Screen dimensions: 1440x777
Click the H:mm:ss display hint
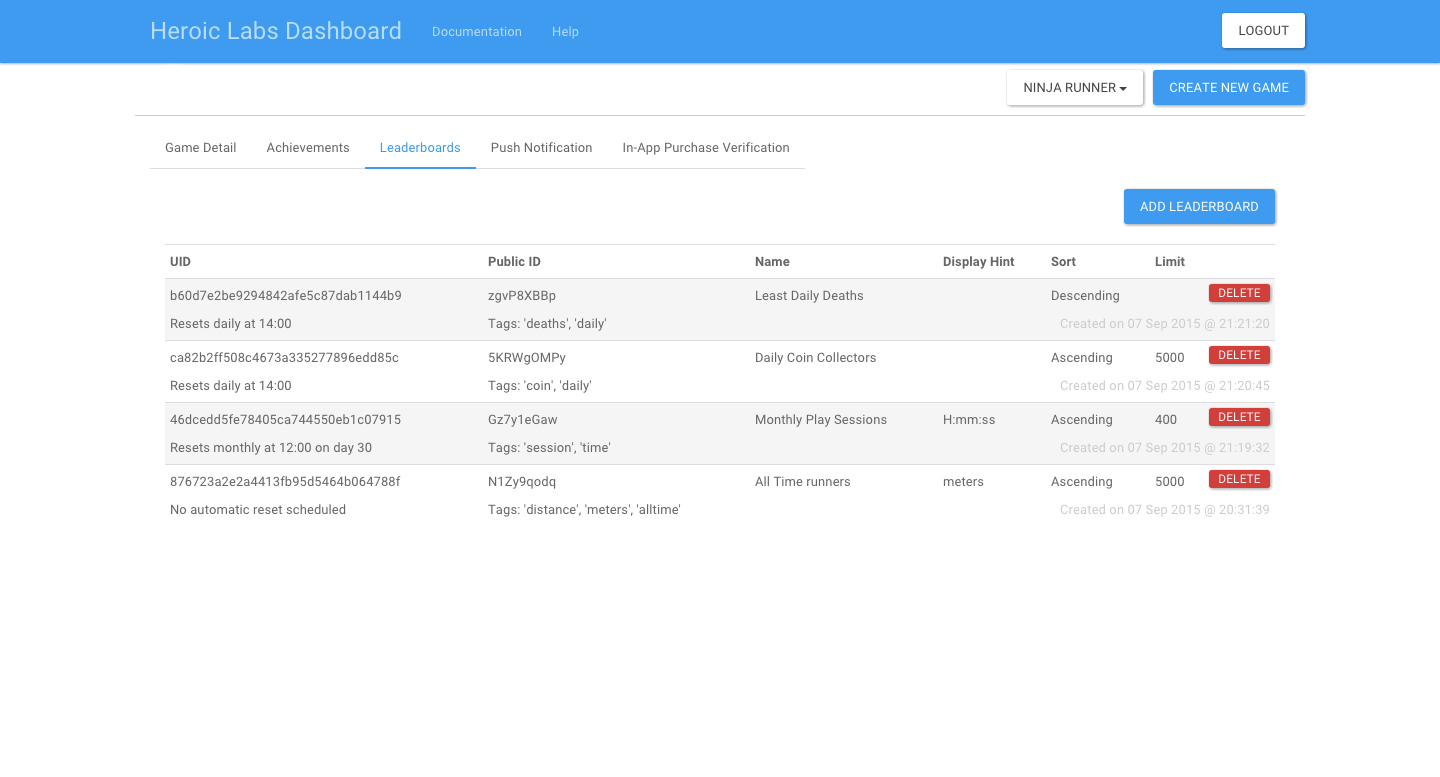pos(969,420)
